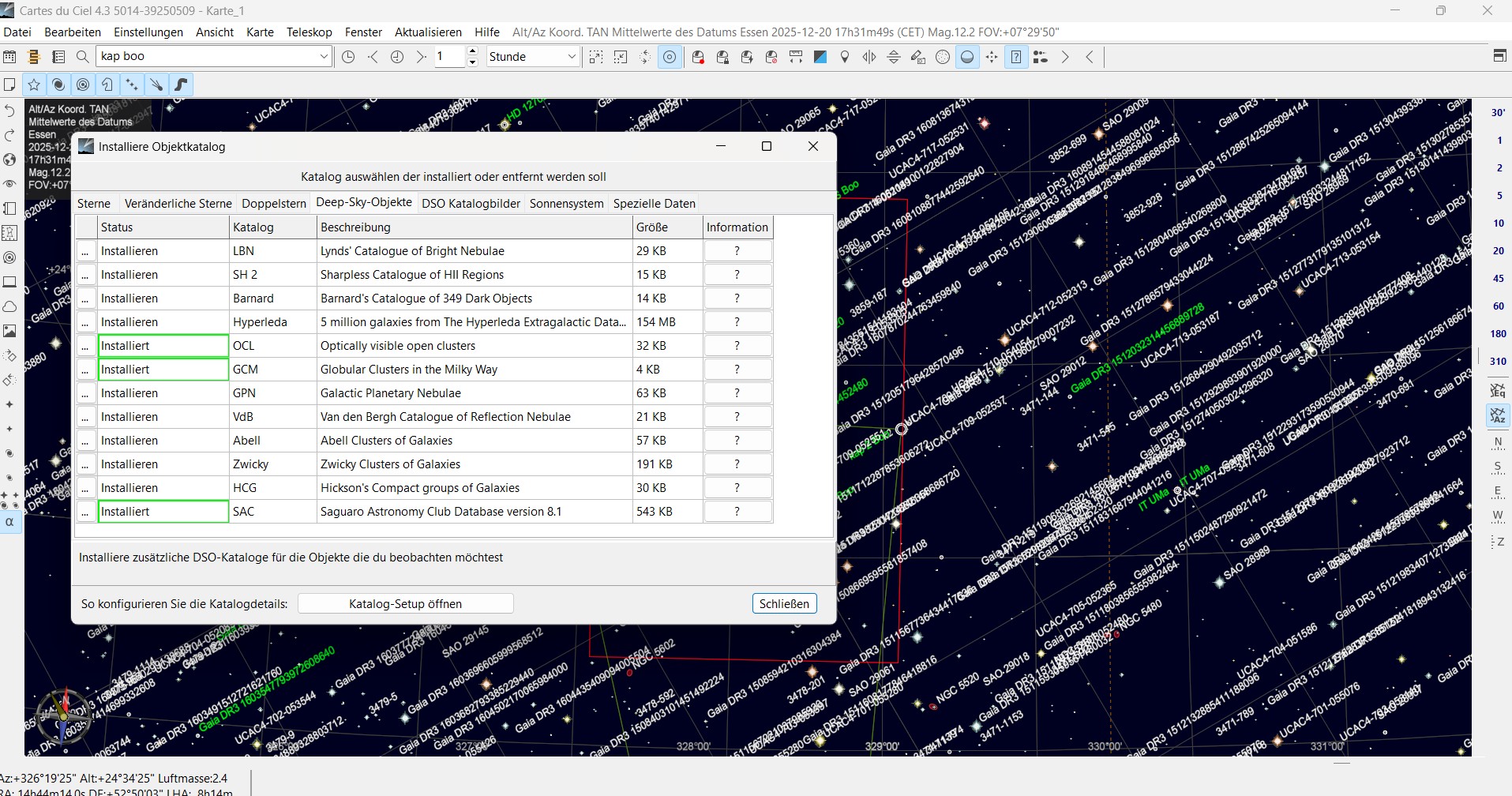Open info '?' for the SH 2 row

pyautogui.click(x=737, y=274)
